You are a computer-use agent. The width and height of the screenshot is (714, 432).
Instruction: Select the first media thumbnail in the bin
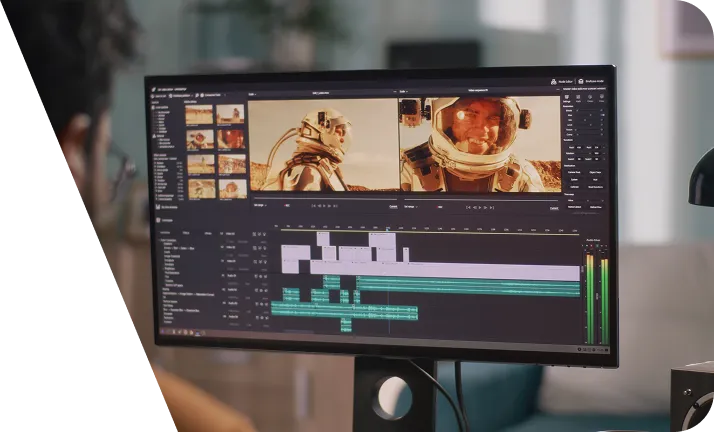coord(199,114)
